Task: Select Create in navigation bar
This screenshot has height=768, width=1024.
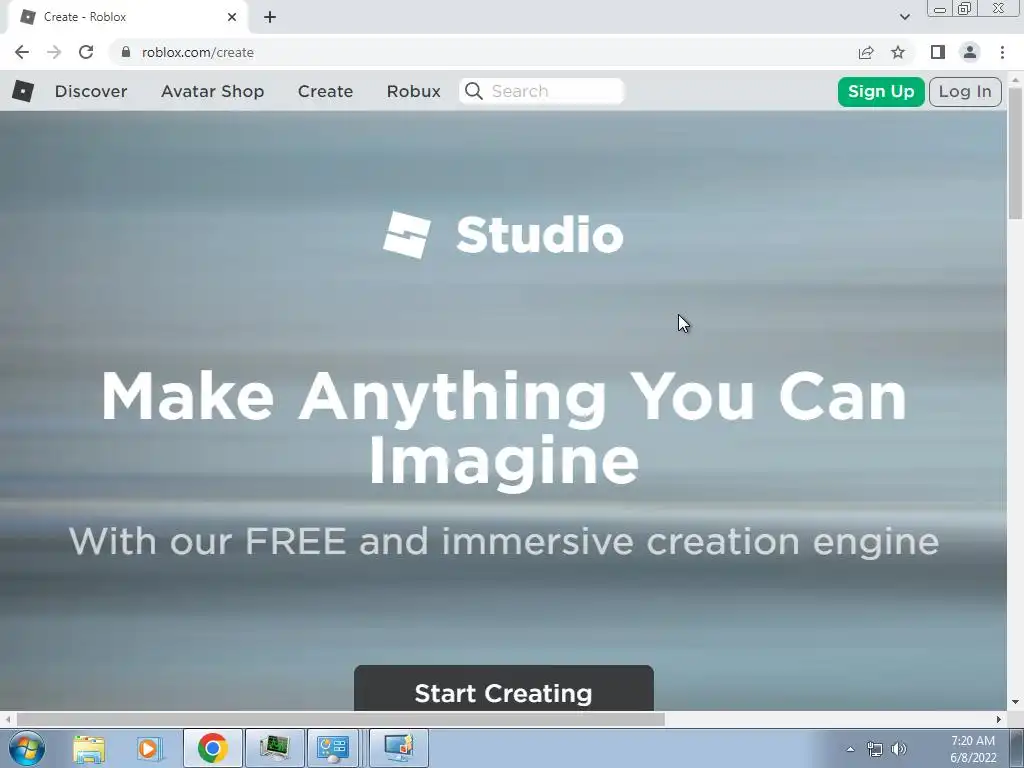Action: click(x=325, y=91)
